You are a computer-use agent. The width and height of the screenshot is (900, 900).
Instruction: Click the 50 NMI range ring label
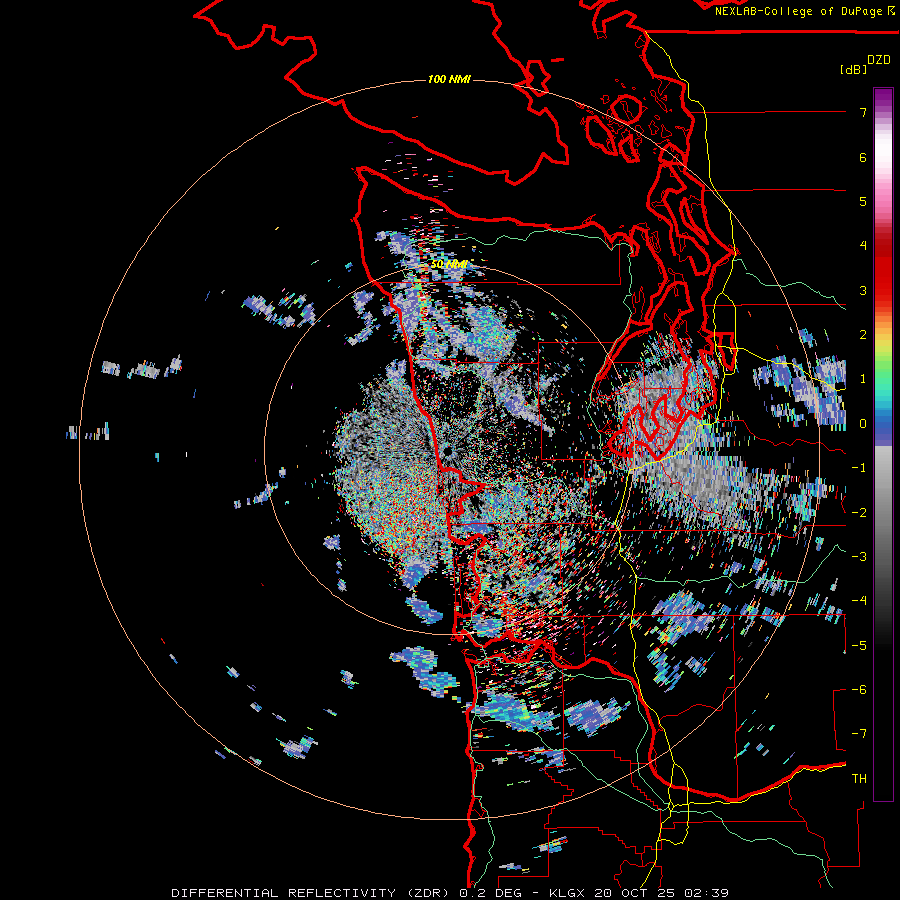pyautogui.click(x=449, y=264)
